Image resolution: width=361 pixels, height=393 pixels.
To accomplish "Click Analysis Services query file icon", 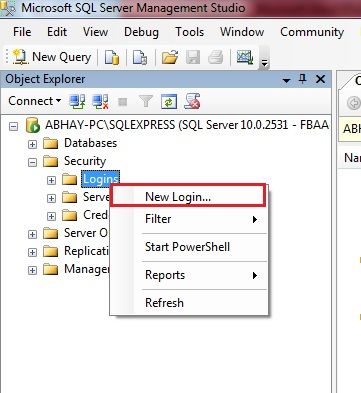I will point(140,57).
